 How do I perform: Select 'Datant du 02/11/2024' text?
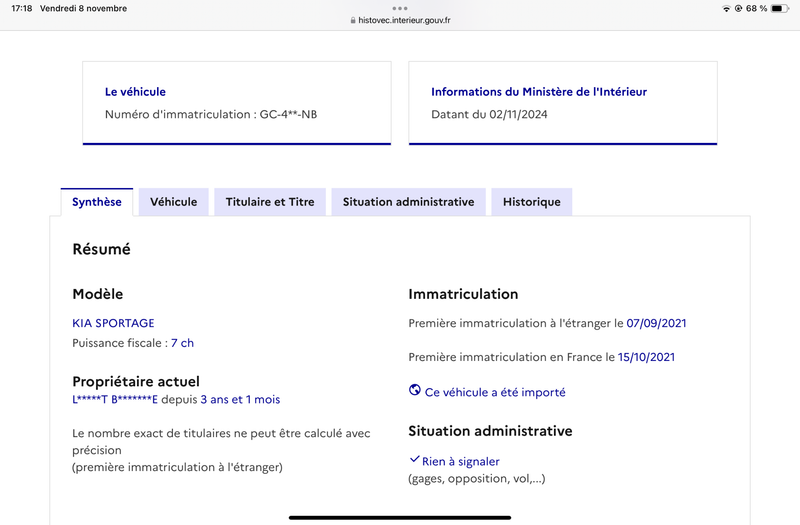tap(489, 114)
